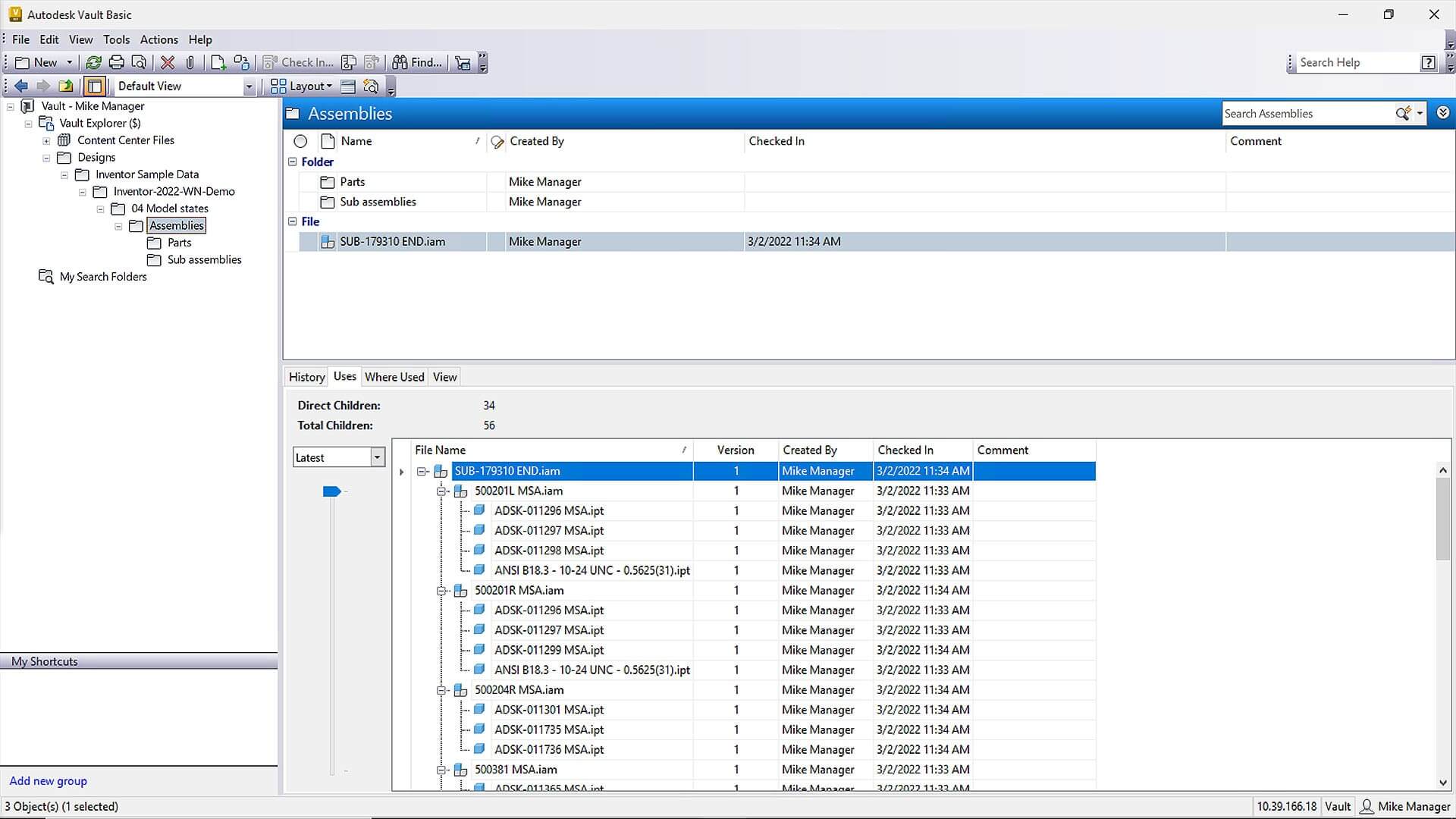Click the Add Files icon

click(218, 63)
